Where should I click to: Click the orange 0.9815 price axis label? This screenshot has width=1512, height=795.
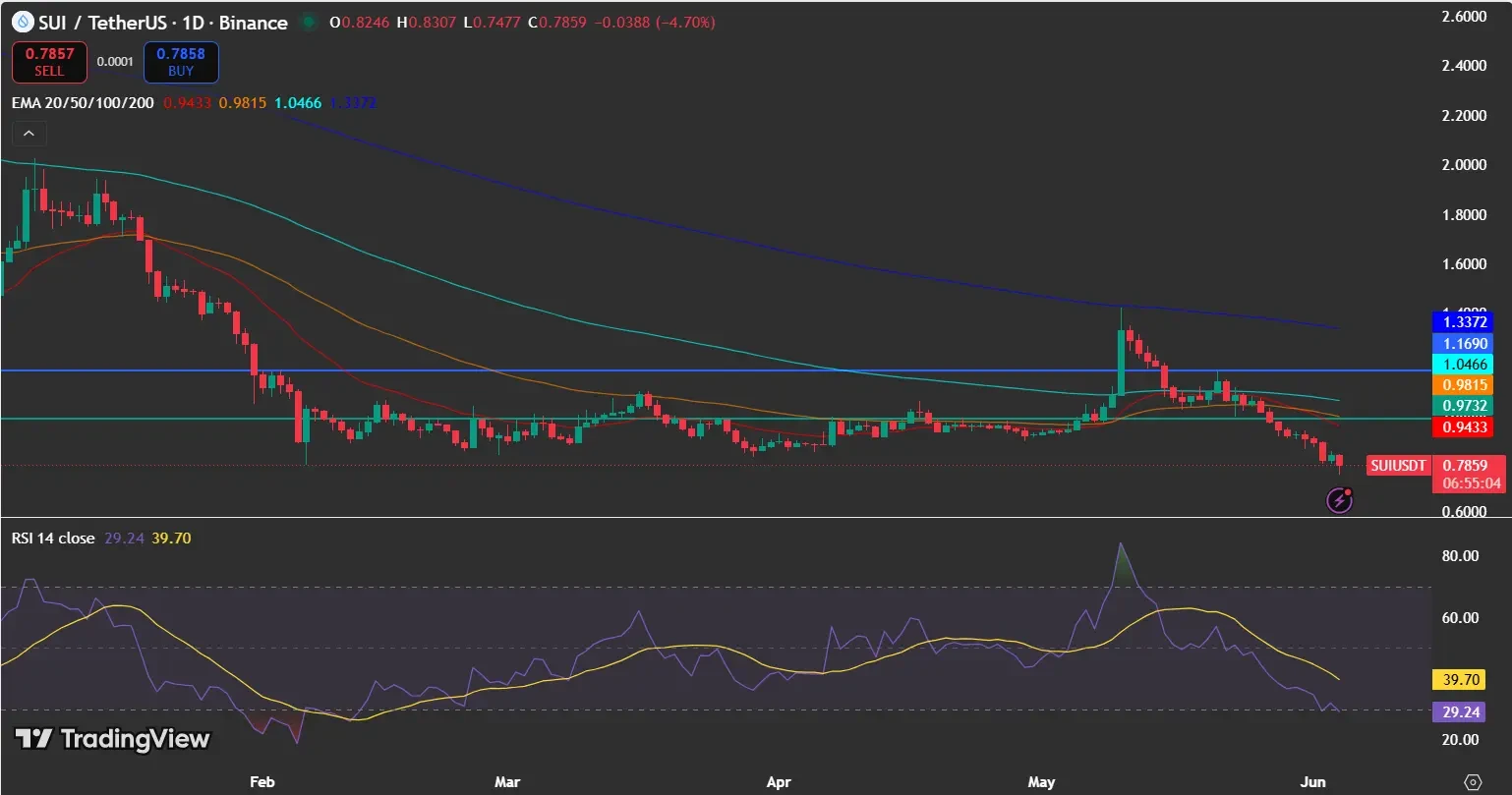tap(1462, 385)
